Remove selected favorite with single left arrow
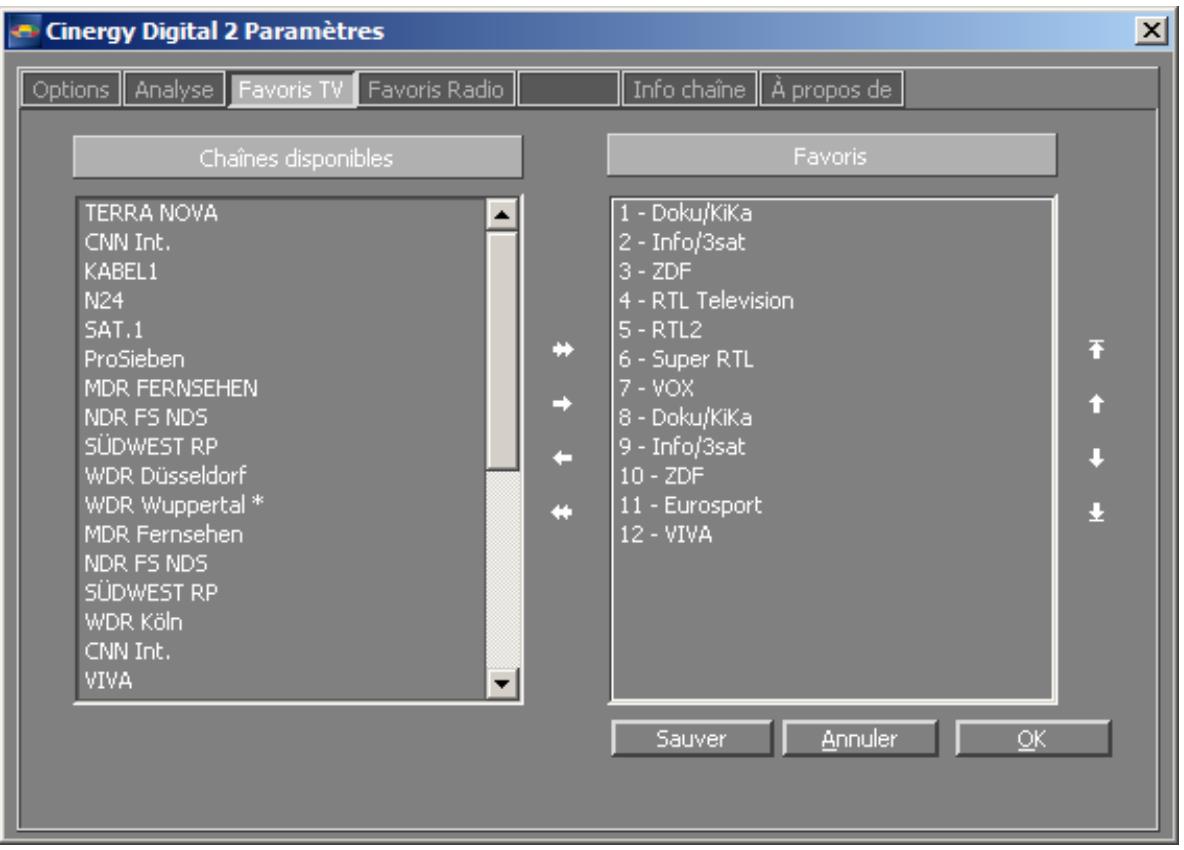The image size is (1184, 850). pyautogui.click(x=562, y=457)
